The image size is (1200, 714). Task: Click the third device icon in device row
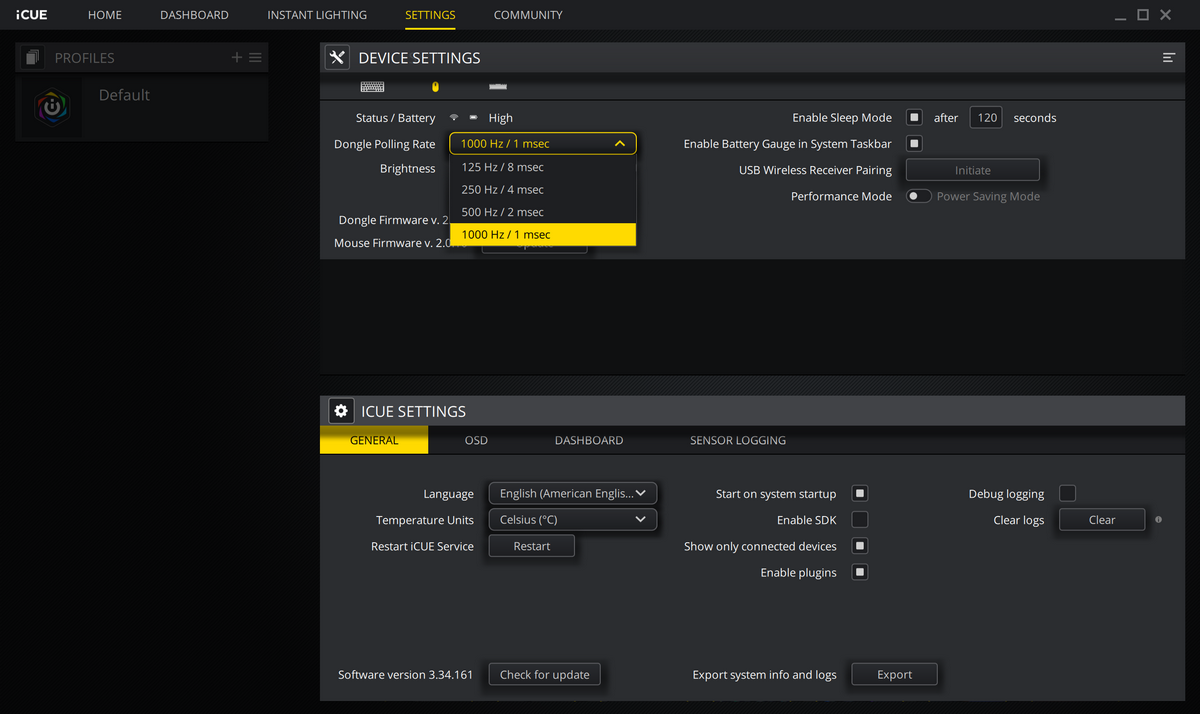pyautogui.click(x=498, y=87)
